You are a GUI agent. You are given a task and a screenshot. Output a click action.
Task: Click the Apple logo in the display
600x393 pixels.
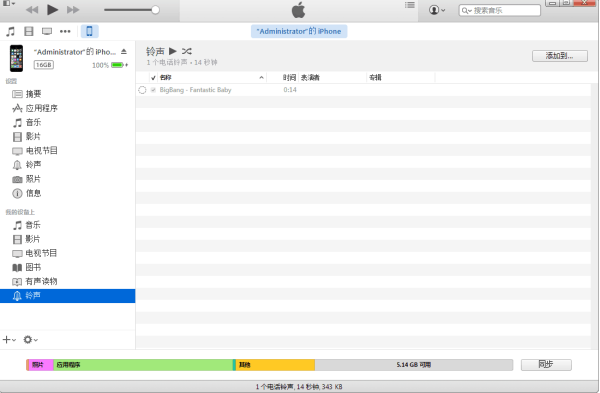[298, 10]
